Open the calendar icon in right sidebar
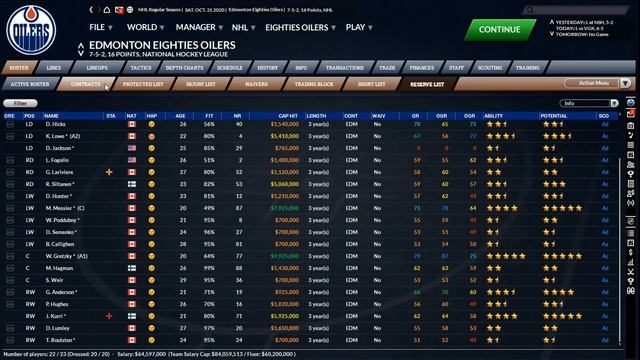This screenshot has height=360, width=640. [x=631, y=125]
